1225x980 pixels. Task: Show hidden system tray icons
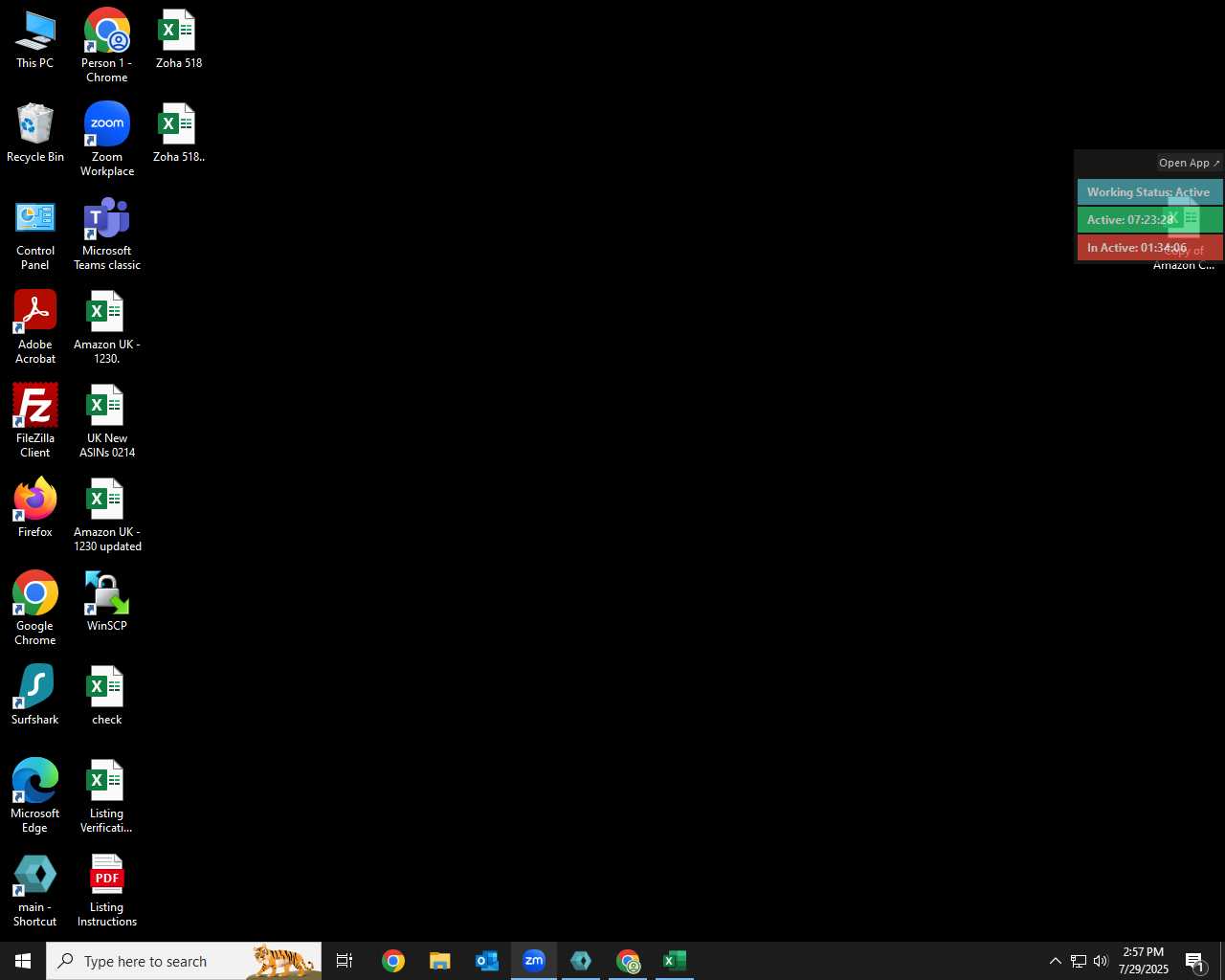[x=1056, y=961]
